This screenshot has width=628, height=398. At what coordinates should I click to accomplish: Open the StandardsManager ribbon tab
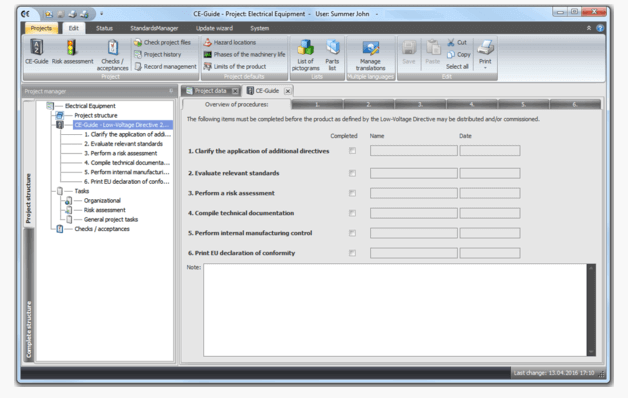[x=154, y=28]
